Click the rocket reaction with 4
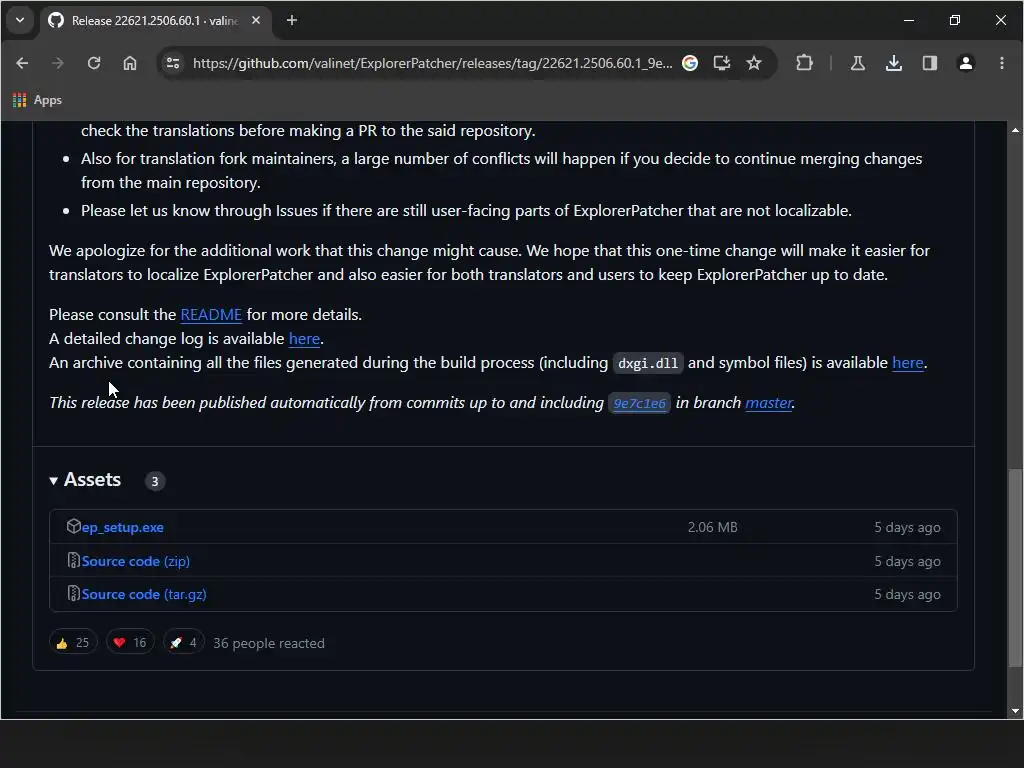Screen dimensions: 1024x768 point(184,643)
